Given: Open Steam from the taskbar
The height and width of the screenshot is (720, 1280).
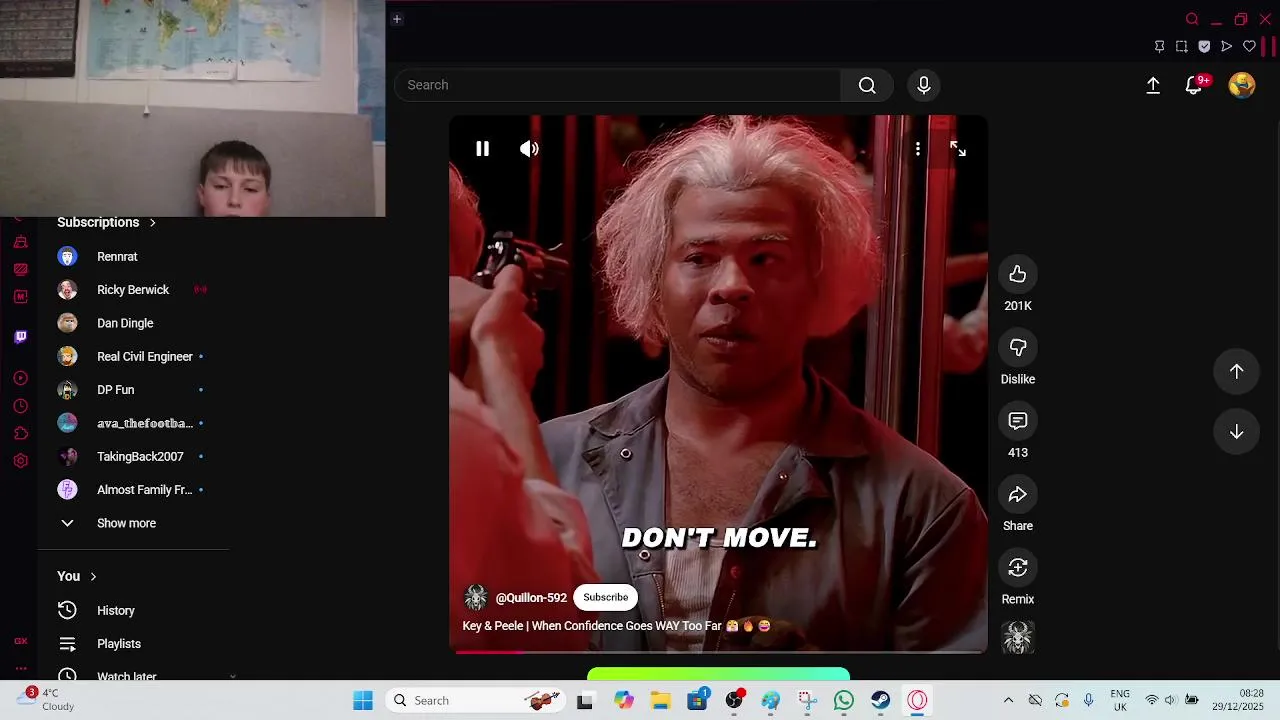Looking at the screenshot, I should (x=881, y=700).
